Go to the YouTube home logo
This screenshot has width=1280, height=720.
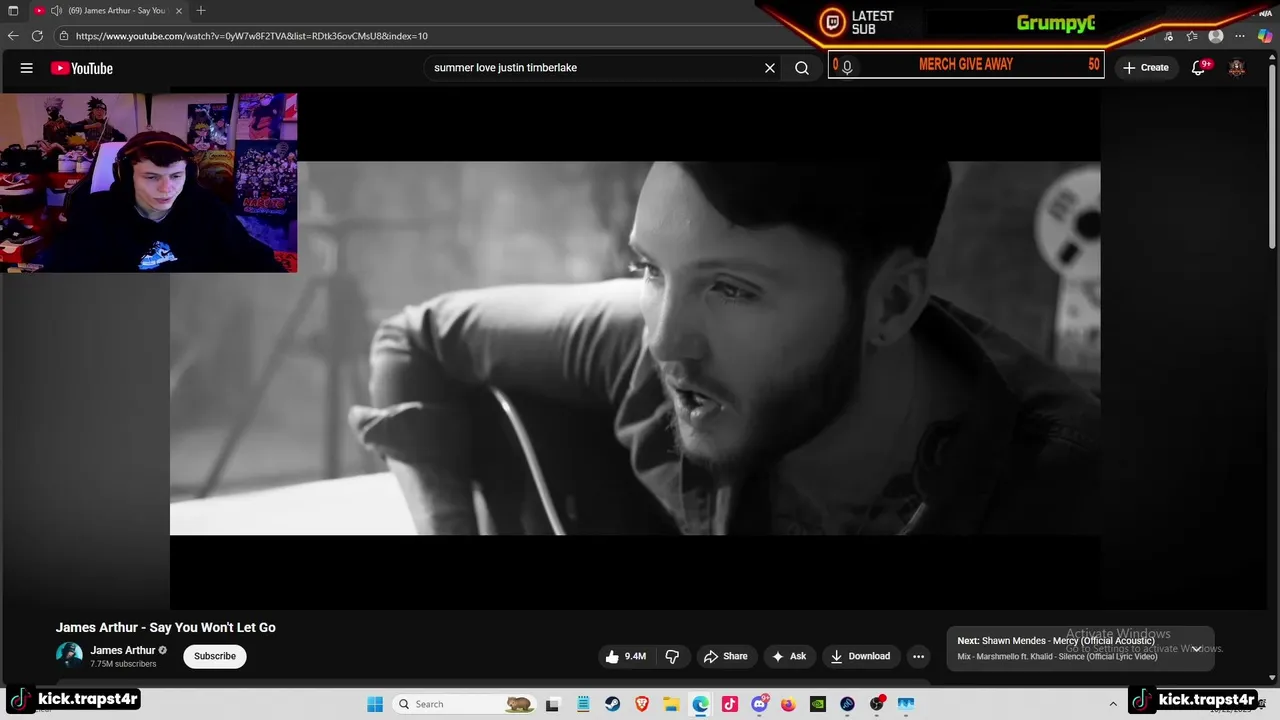tap(82, 68)
